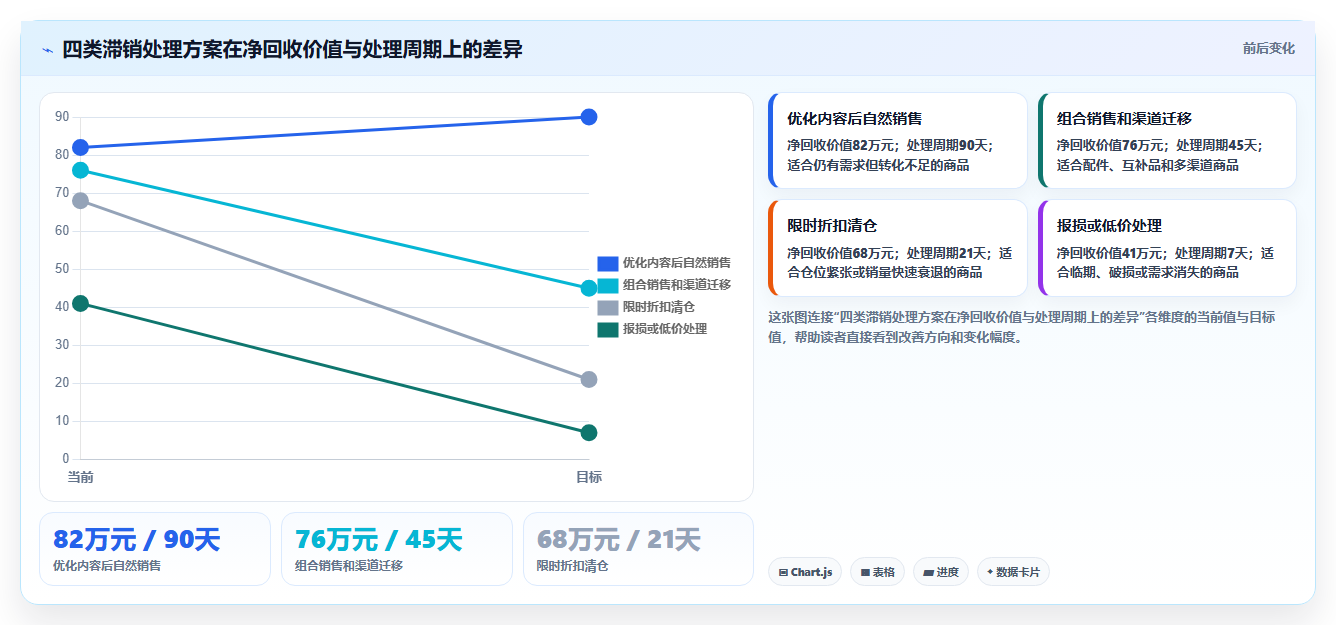Toggle the 报损或低价处理 legend label in the chart
The width and height of the screenshot is (1336, 625).
click(665, 329)
